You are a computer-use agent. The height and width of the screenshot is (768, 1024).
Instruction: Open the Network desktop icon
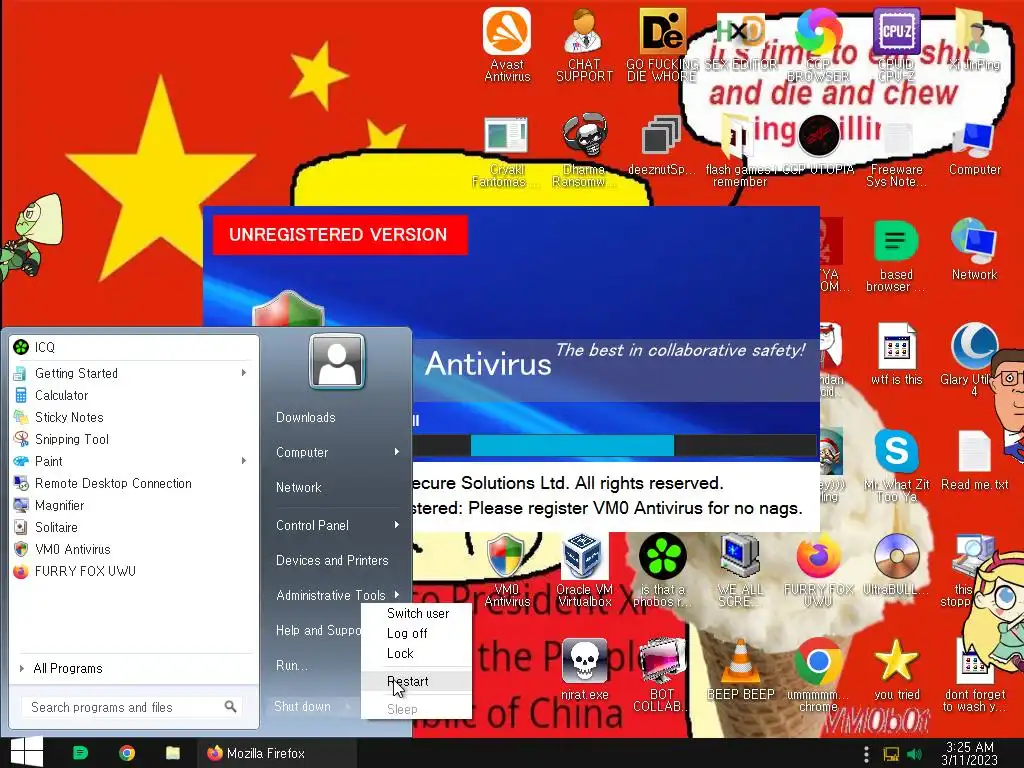coord(974,249)
